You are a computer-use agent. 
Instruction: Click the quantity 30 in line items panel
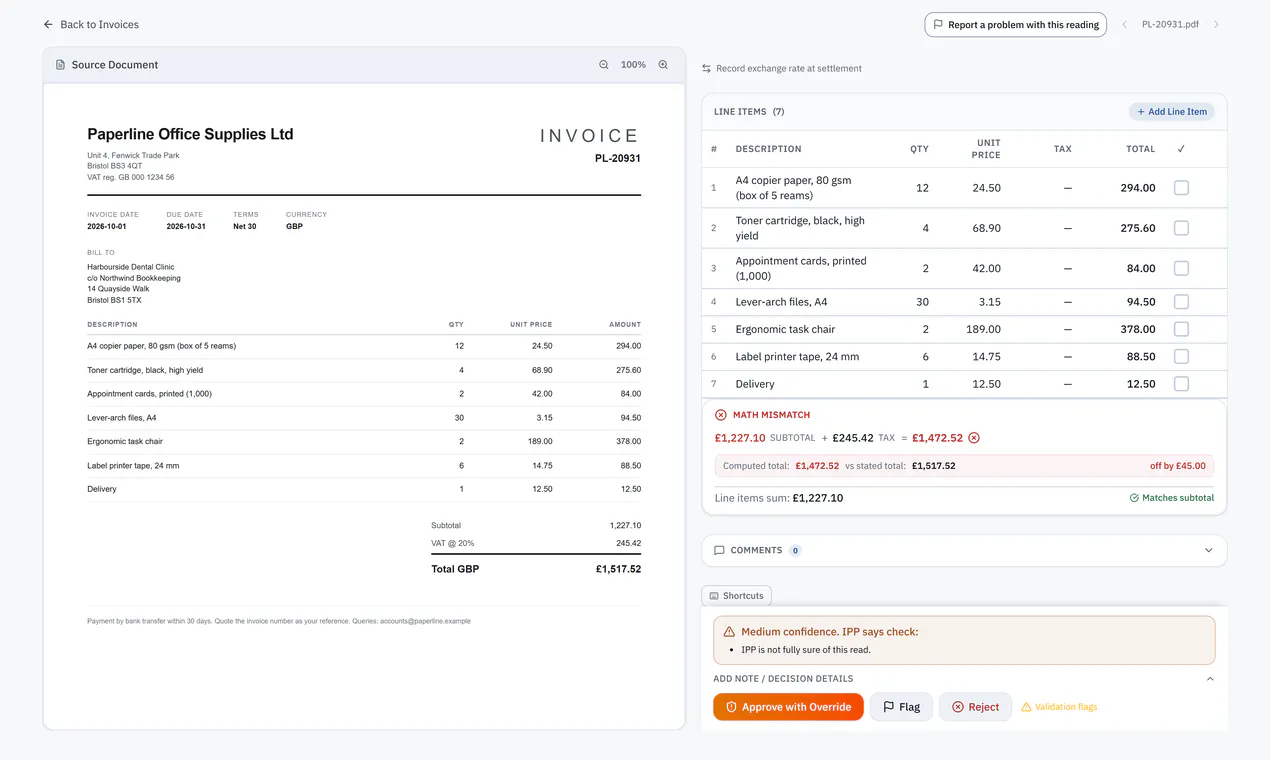point(922,302)
